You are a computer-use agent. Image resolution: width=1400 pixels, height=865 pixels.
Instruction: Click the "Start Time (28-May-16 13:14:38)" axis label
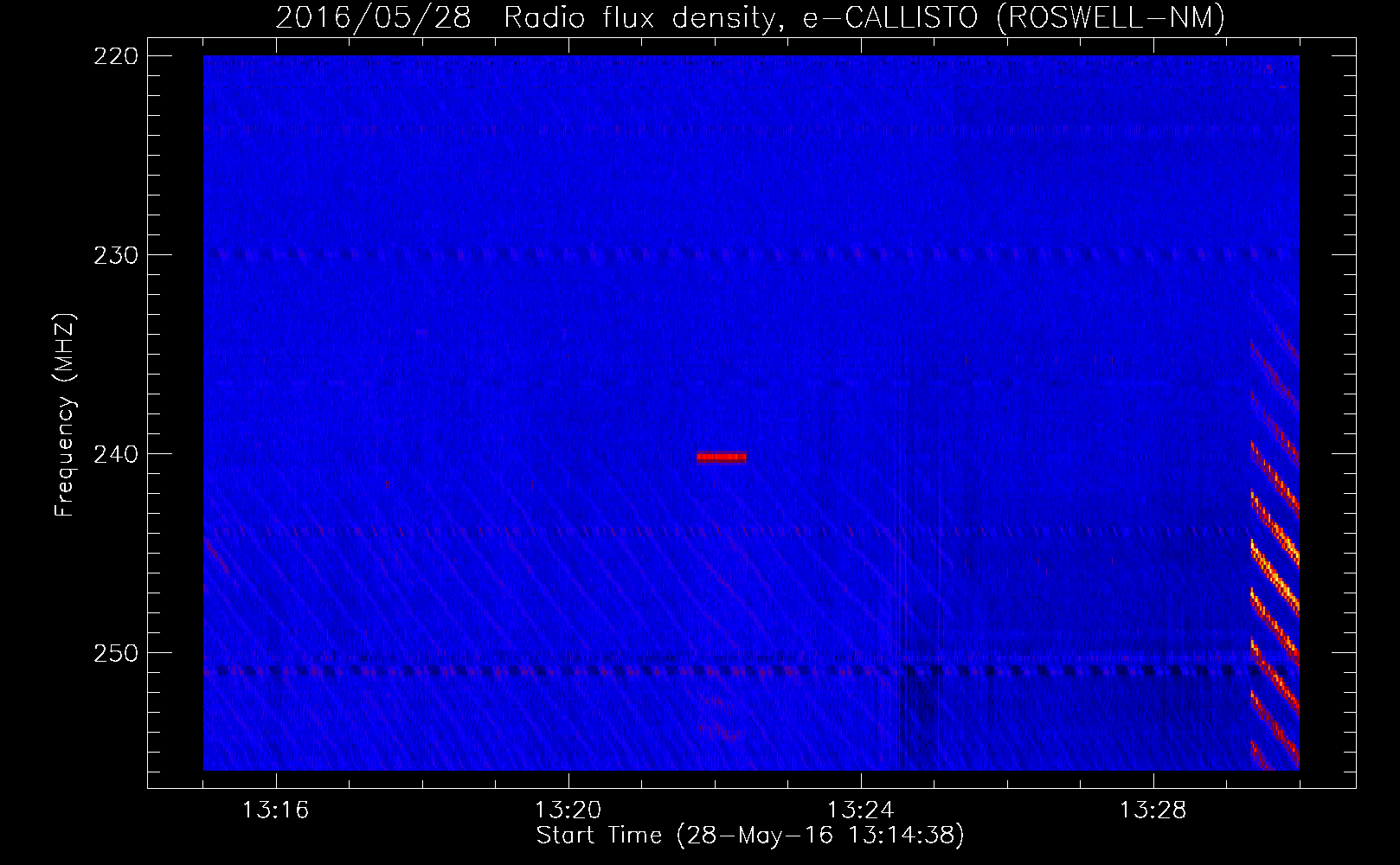coord(750,836)
